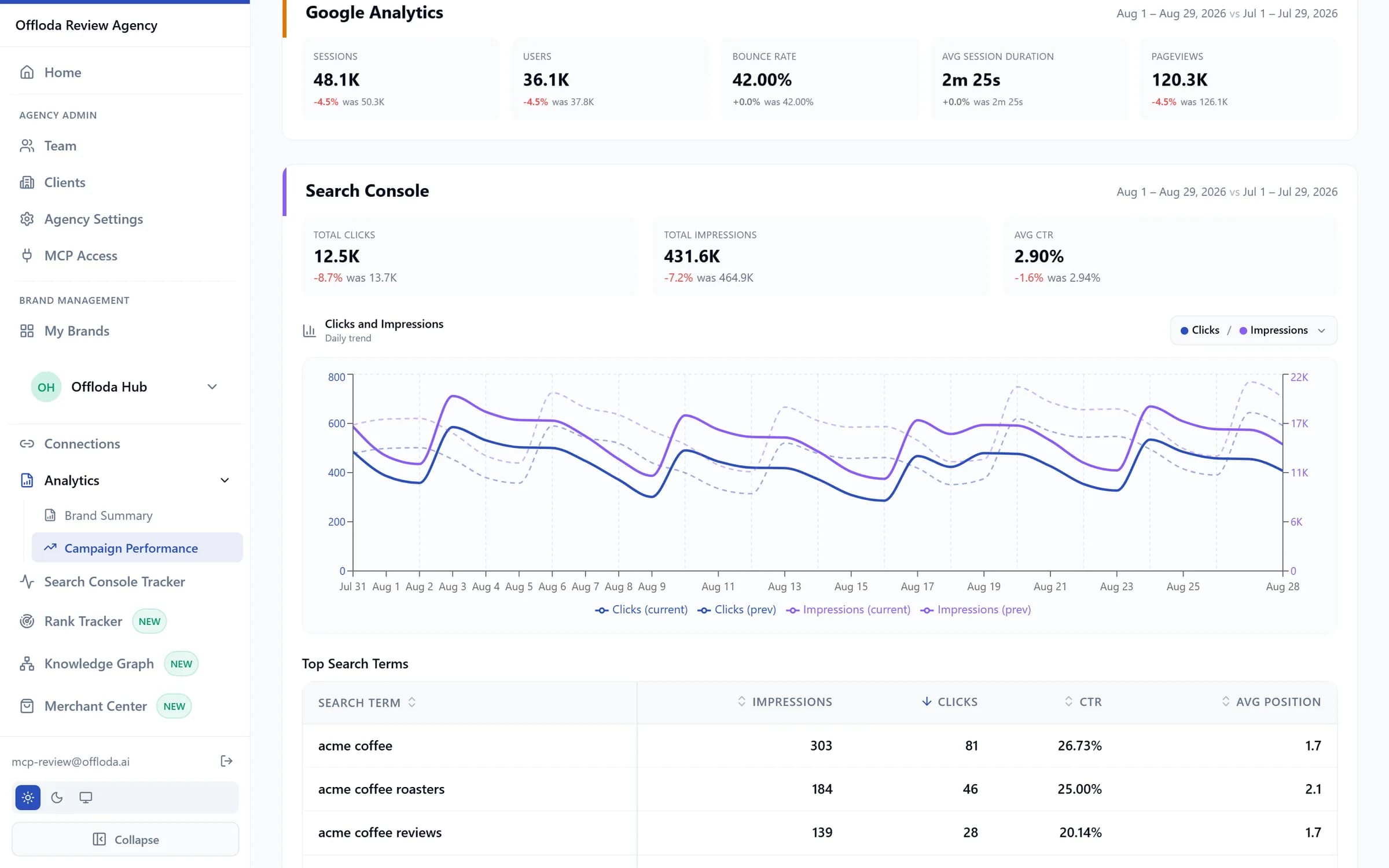Click the Users 36.1K value
Image resolution: width=1389 pixels, height=868 pixels.
[546, 79]
